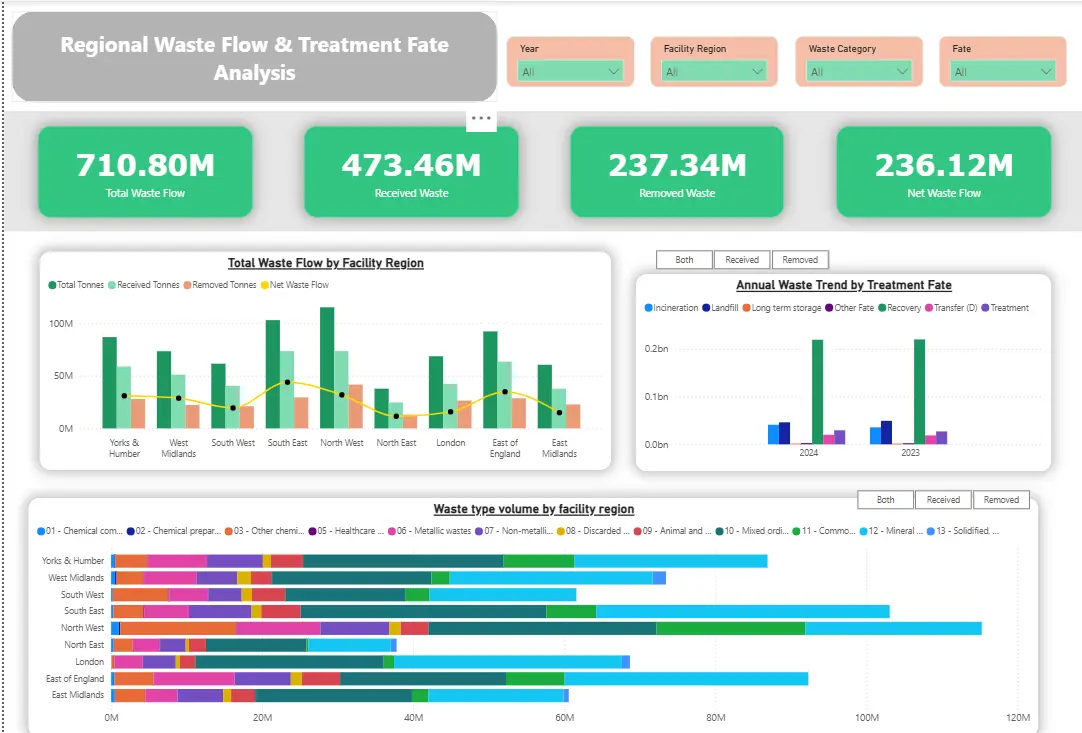Click the Treatment legend item
The height and width of the screenshot is (733, 1082).
(1005, 308)
